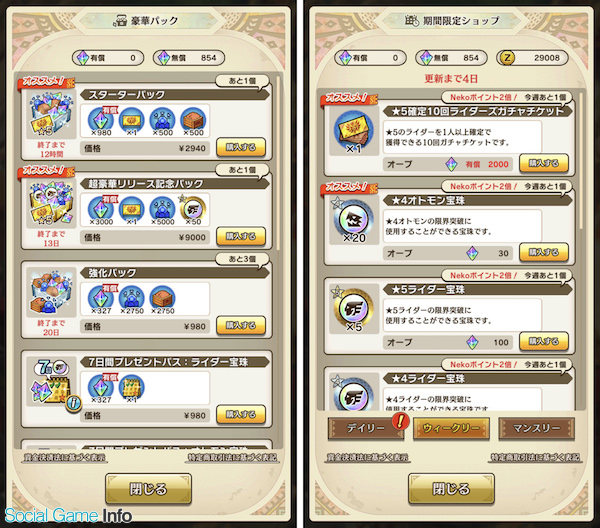Image resolution: width=600 pixels, height=528 pixels.
Task: Close the 期間限定ショップ window
Action: [451, 489]
